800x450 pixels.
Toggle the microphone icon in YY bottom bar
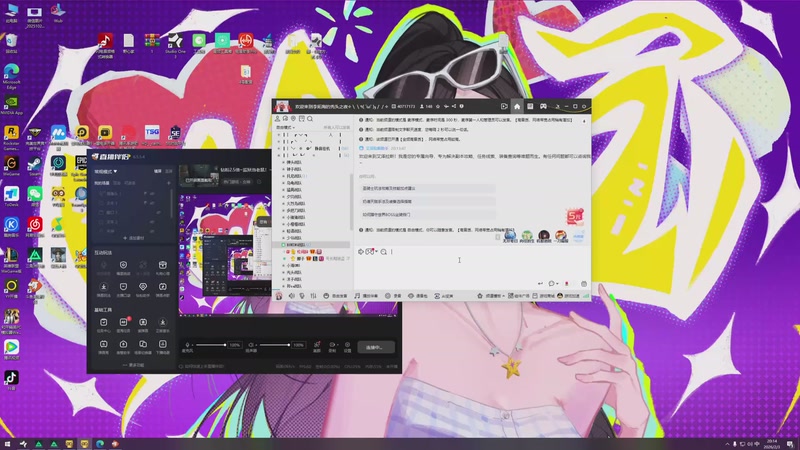pos(302,296)
